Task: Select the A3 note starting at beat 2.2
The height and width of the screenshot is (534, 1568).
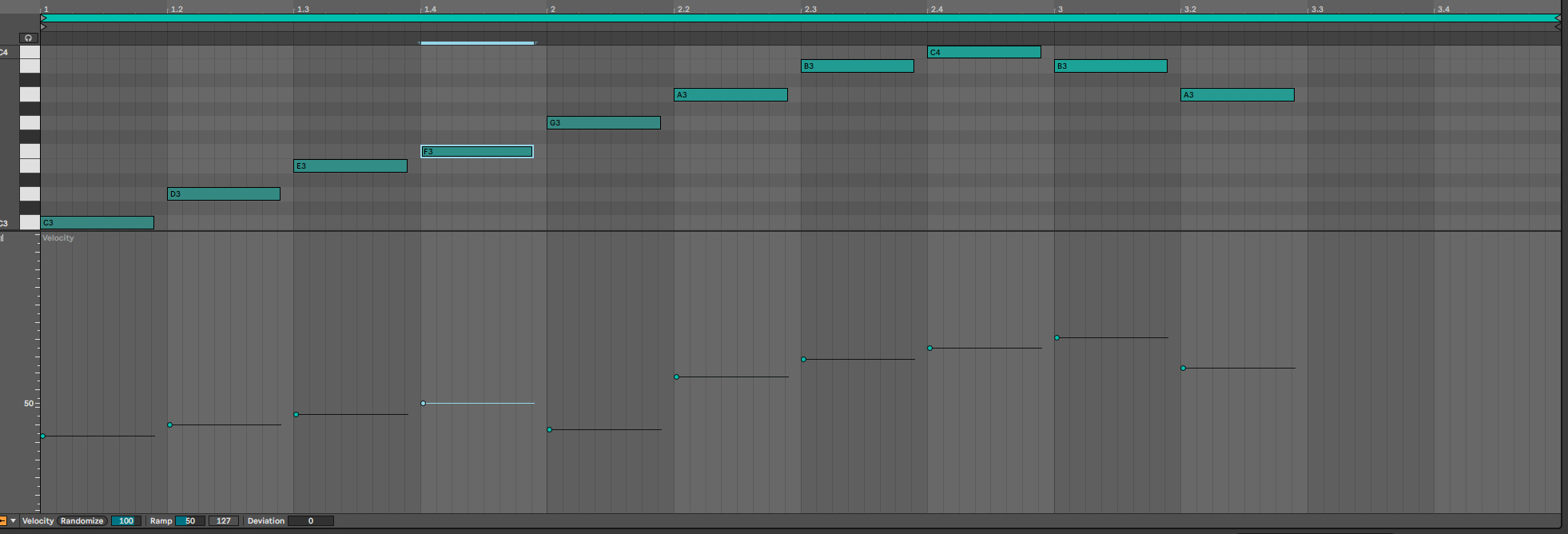Action: (x=731, y=95)
